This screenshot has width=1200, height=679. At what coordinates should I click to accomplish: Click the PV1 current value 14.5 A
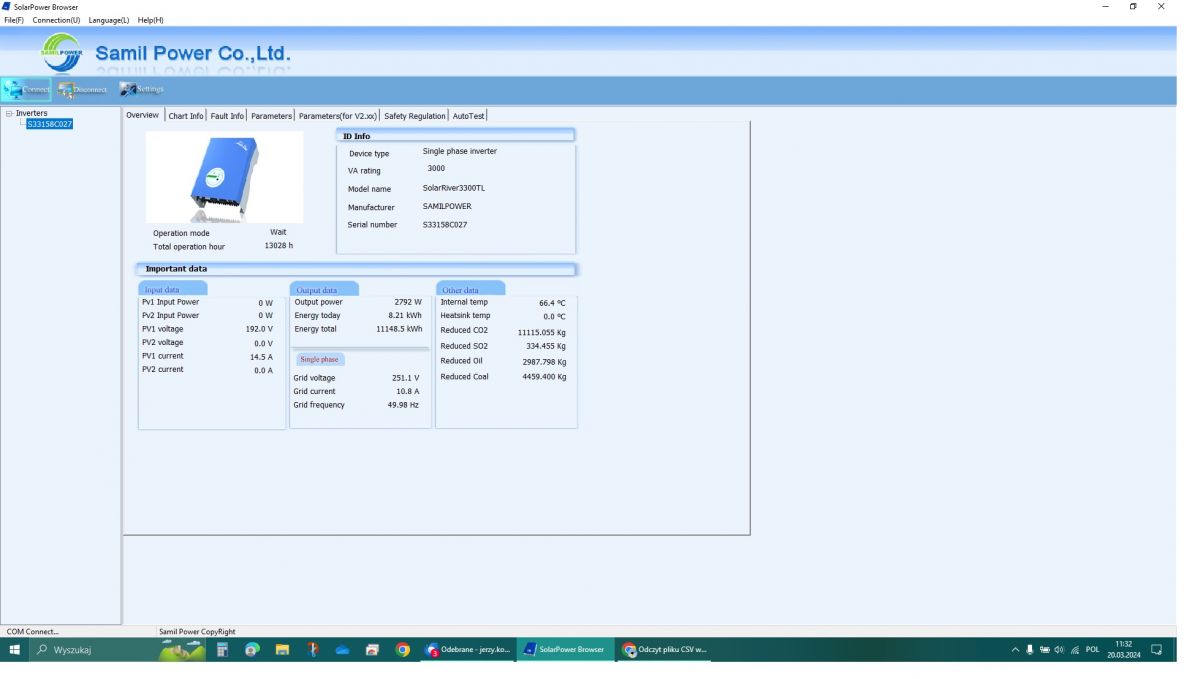point(261,357)
